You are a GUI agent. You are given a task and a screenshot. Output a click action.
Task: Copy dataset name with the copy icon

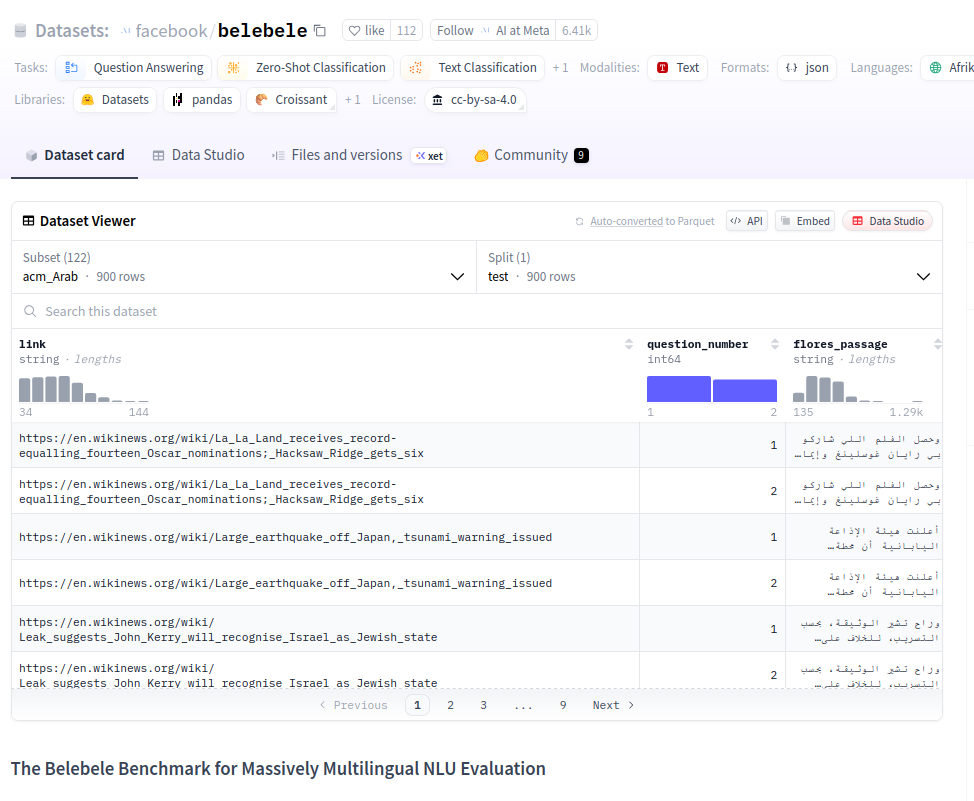(x=320, y=30)
